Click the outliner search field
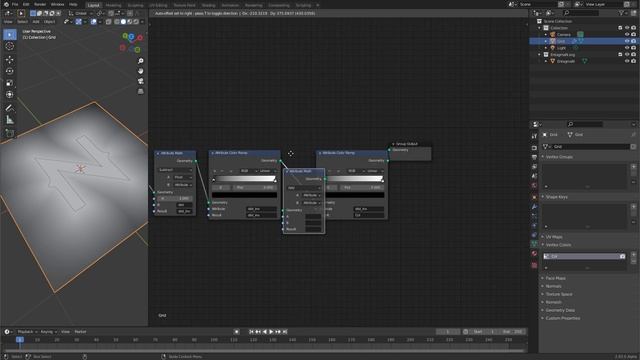640x360 pixels. 580,13
